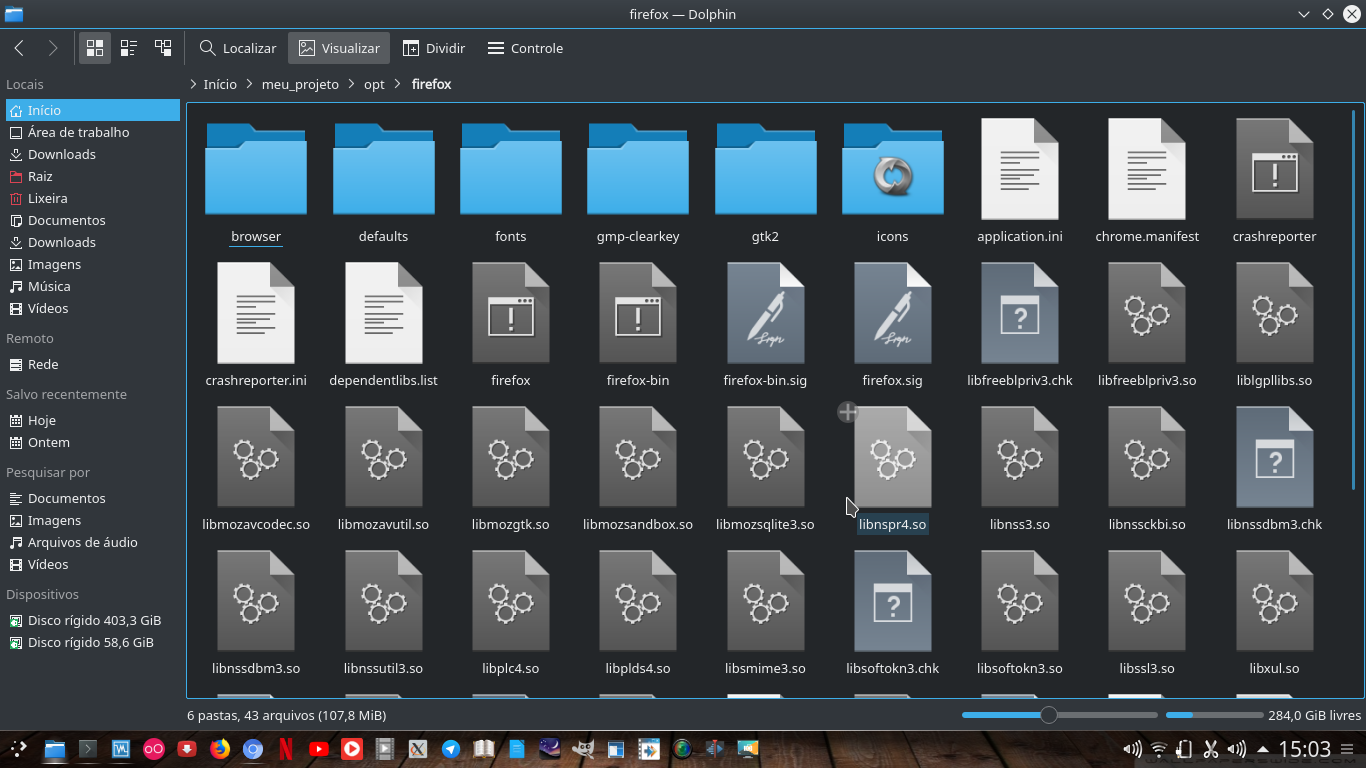Select the browser folder icon
This screenshot has width=1366, height=768.
[x=256, y=168]
